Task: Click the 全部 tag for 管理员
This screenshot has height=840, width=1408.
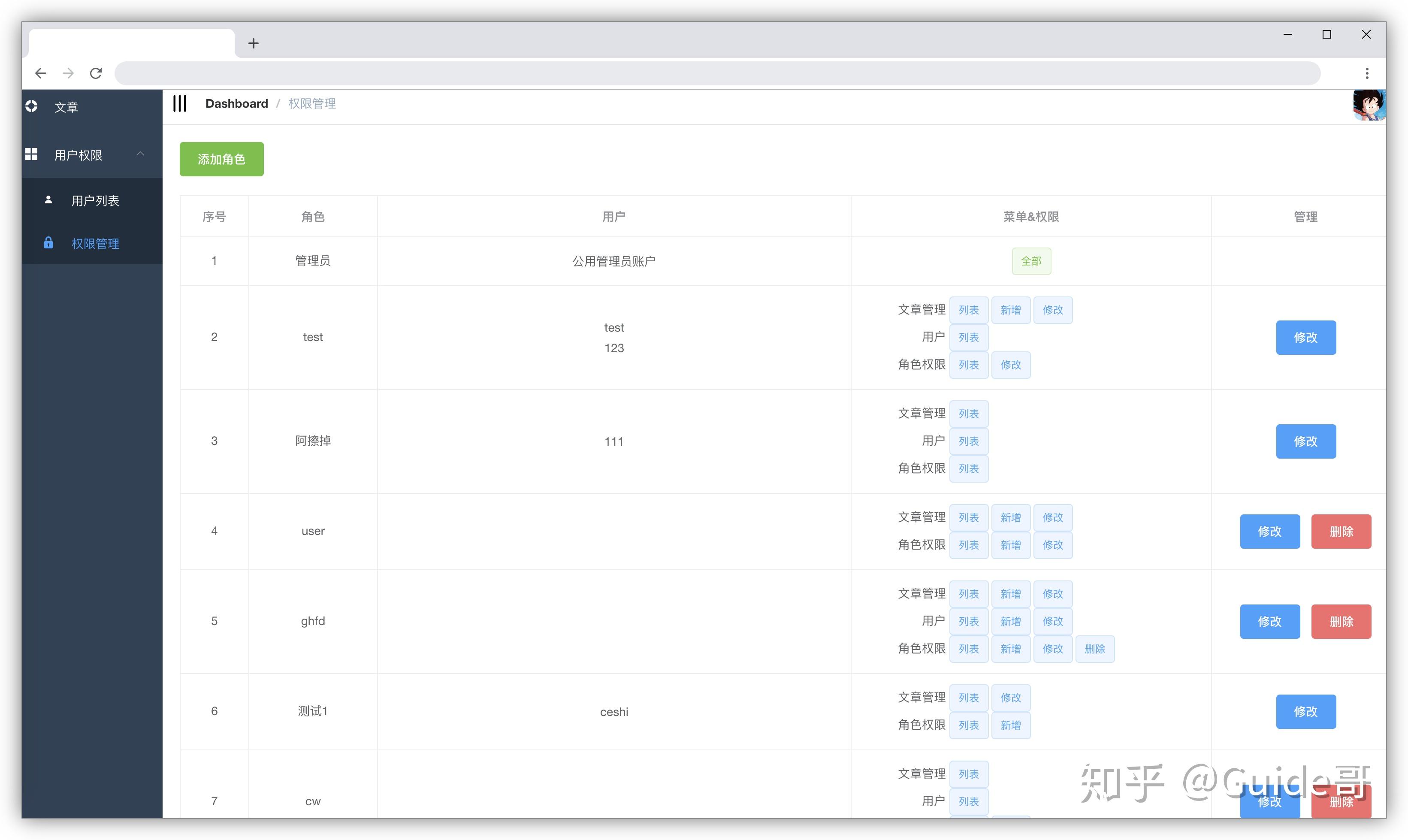Action: [1031, 261]
